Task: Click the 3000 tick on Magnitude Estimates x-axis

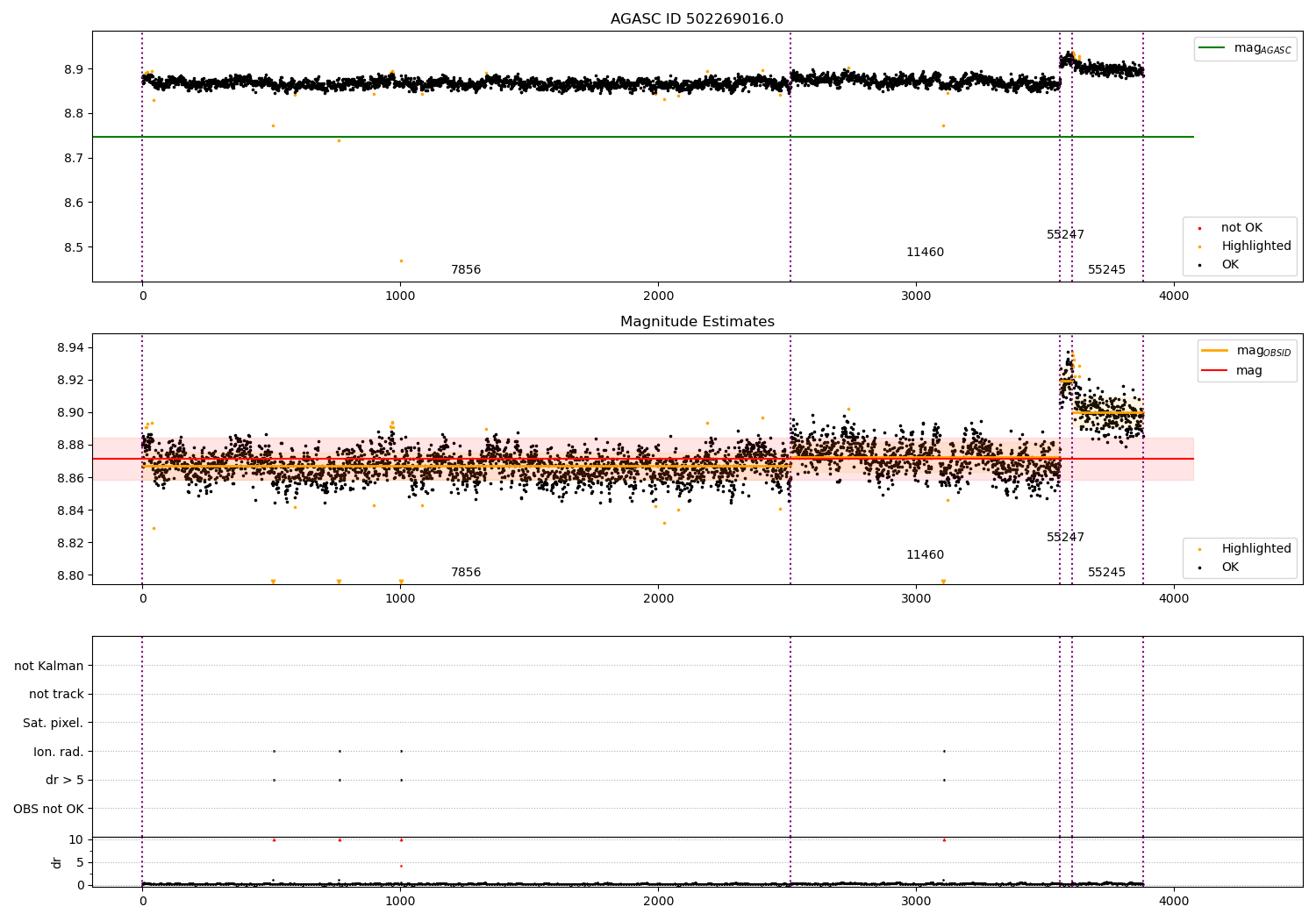Action: [x=916, y=598]
